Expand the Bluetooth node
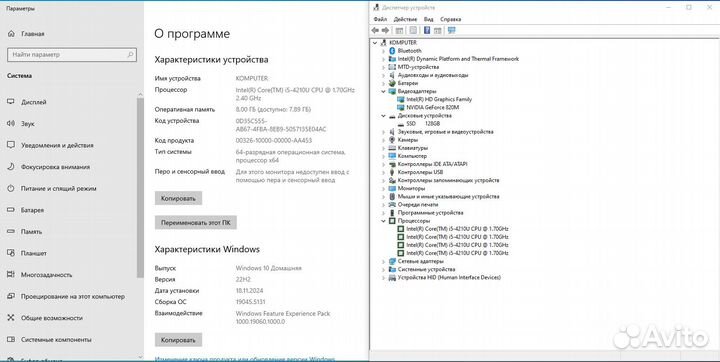Screen dimensions: 720x362 point(383,51)
